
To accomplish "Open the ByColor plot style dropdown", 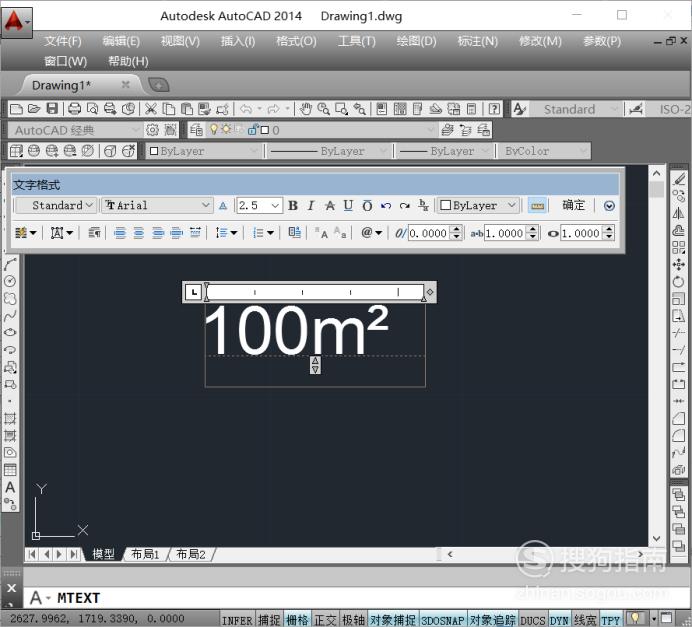I will click(x=544, y=151).
